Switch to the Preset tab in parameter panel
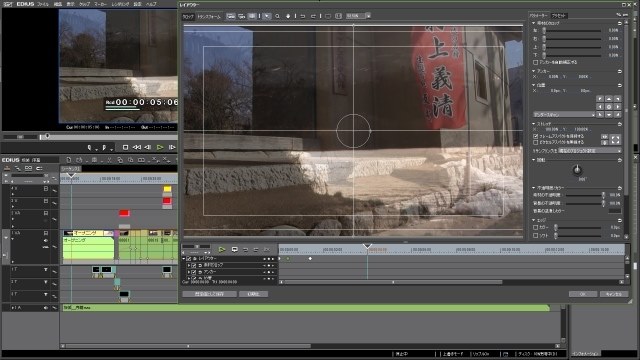The width and height of the screenshot is (640, 360). [x=558, y=16]
